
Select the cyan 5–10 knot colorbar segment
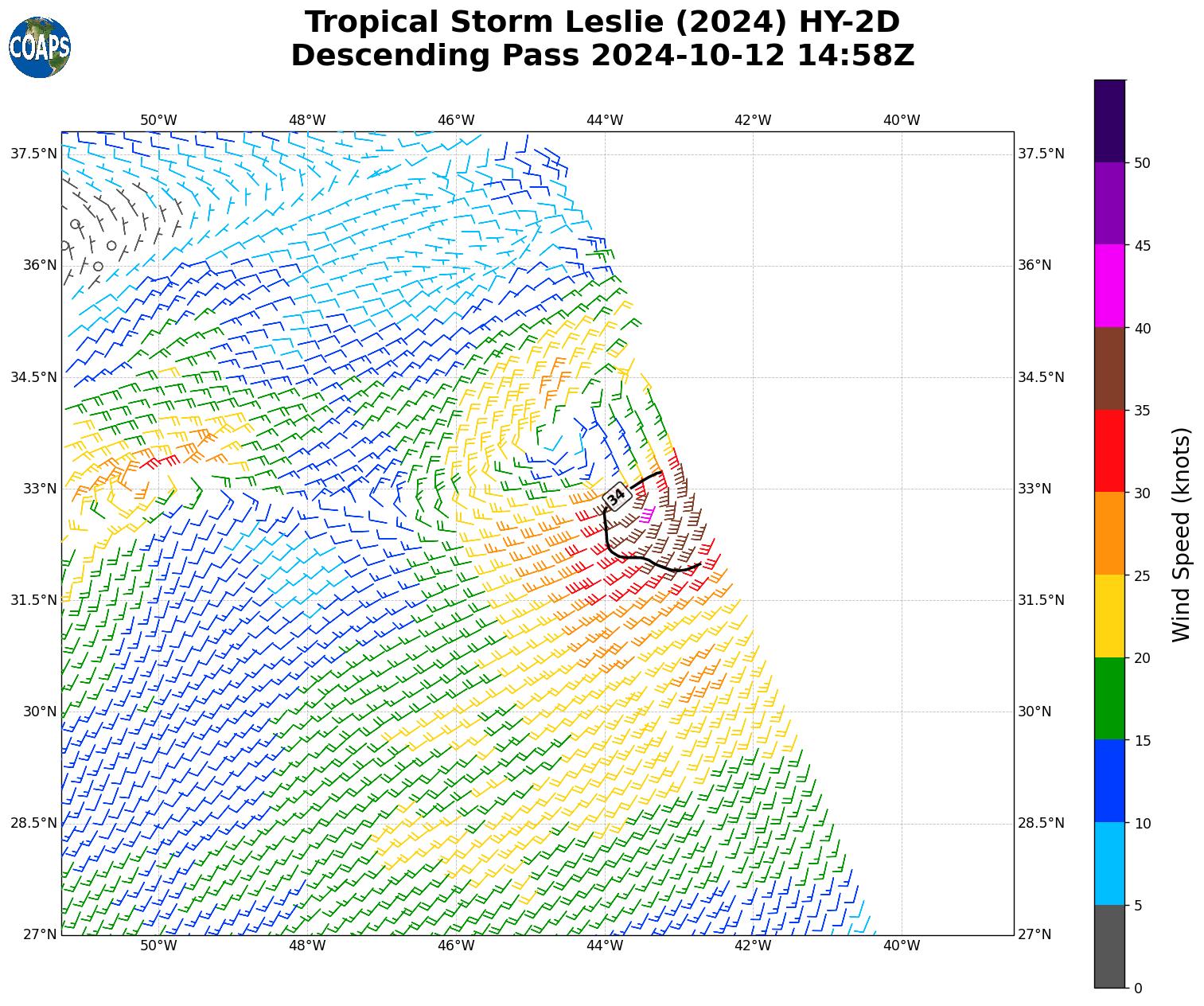(1109, 864)
